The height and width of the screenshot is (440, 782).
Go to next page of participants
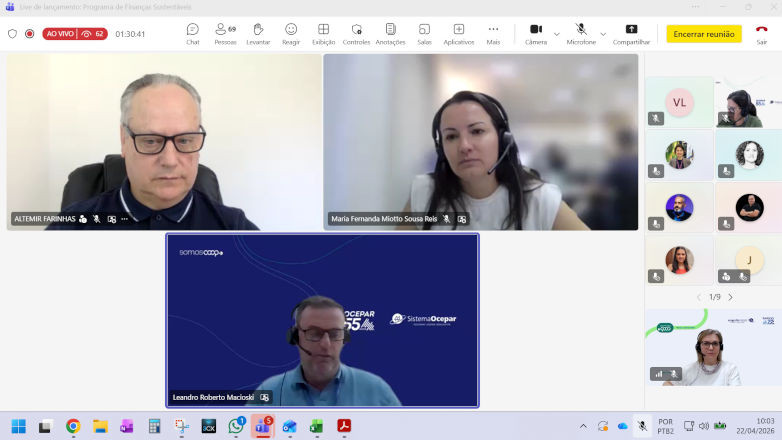[730, 297]
